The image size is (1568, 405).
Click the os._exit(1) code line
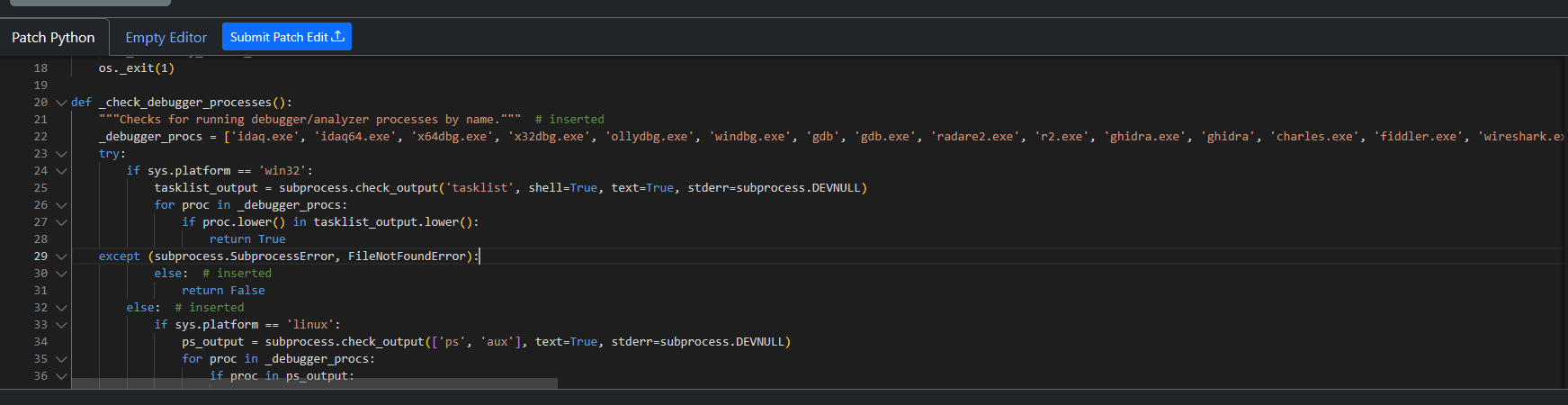pyautogui.click(x=137, y=68)
